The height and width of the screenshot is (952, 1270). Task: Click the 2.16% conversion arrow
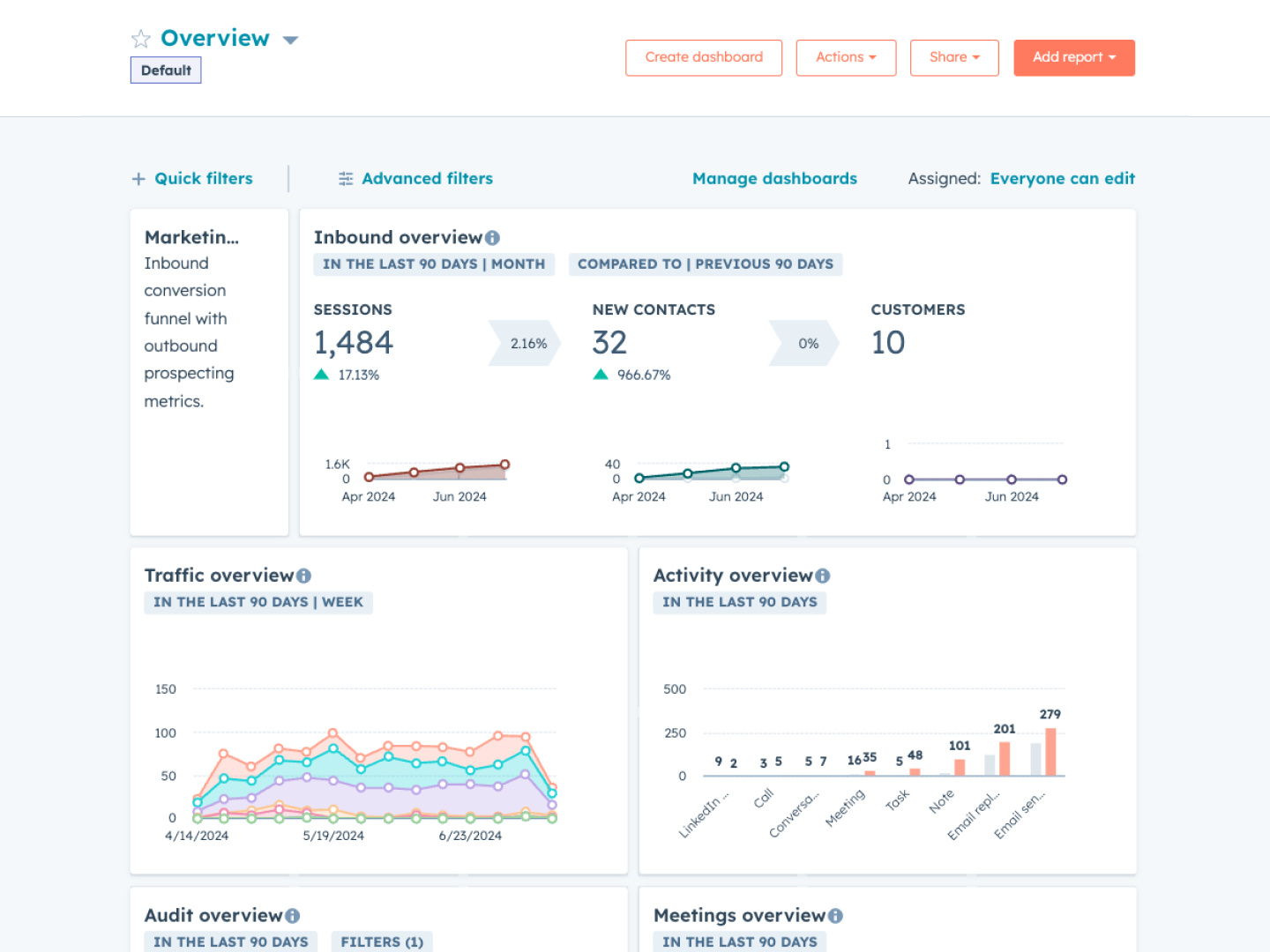(526, 344)
